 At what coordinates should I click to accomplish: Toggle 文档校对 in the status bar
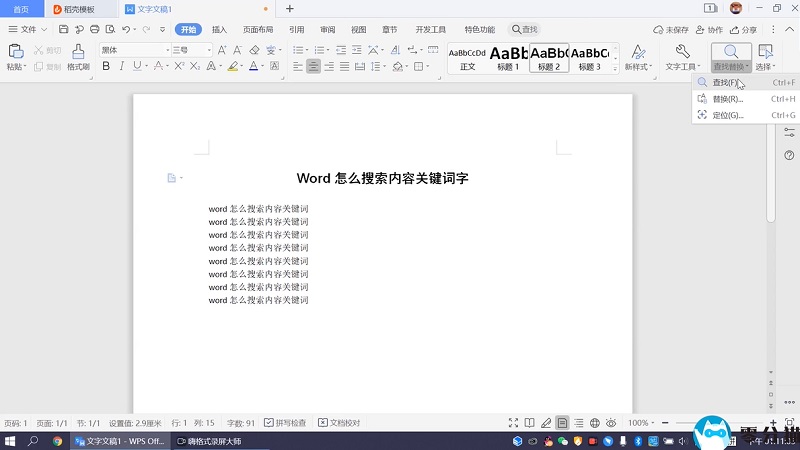point(339,423)
